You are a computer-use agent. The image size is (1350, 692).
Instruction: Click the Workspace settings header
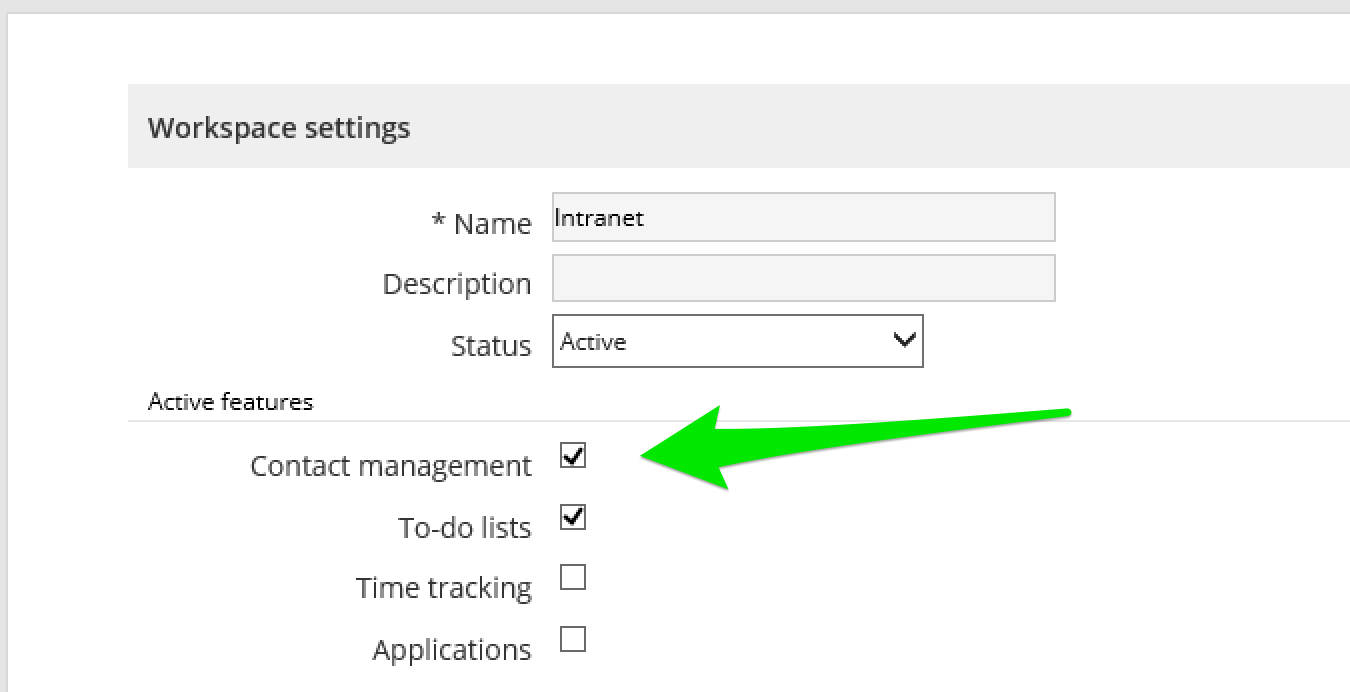tap(279, 127)
